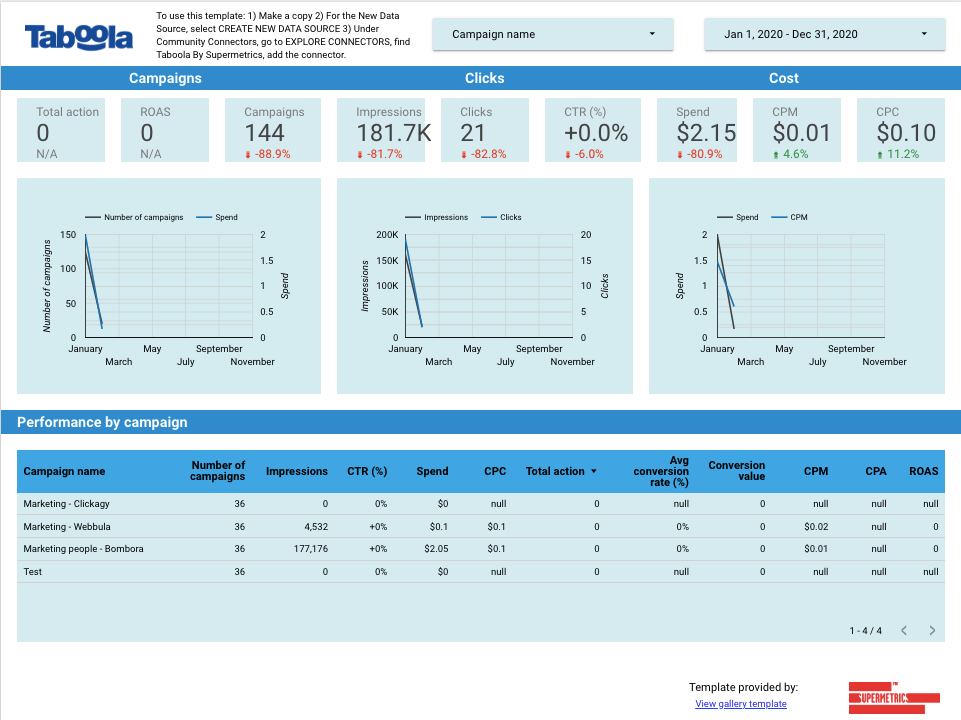Open the View gallery template link
961x720 pixels.
[x=740, y=704]
